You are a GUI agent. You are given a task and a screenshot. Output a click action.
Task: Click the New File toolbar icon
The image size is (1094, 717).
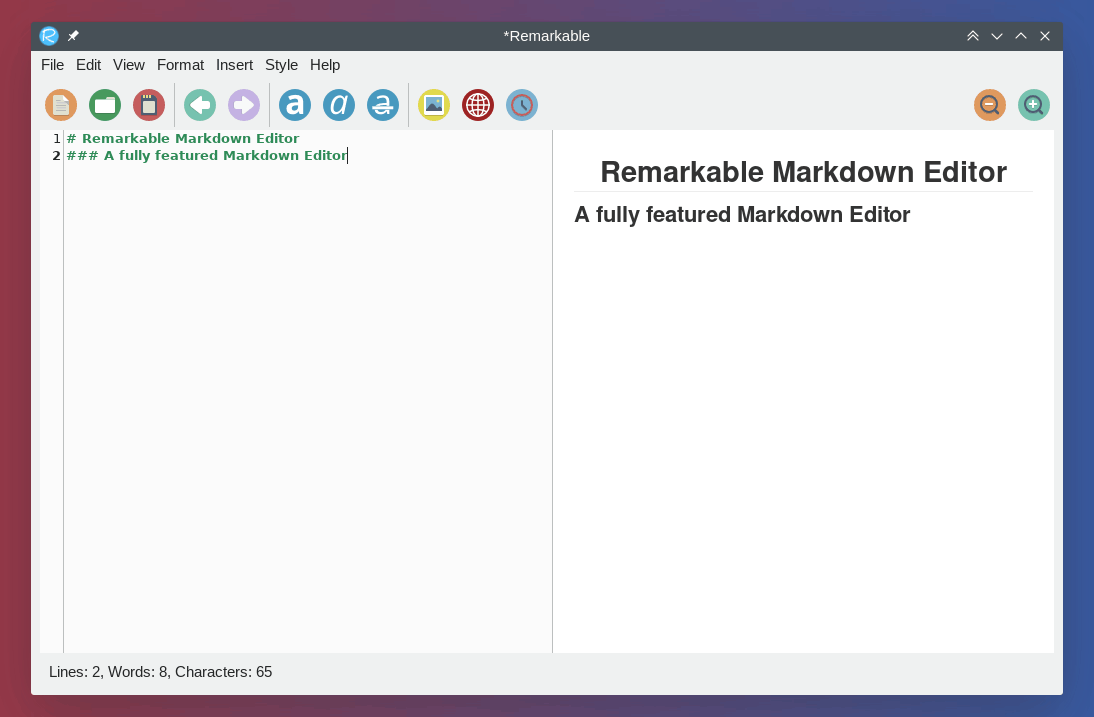(x=61, y=105)
